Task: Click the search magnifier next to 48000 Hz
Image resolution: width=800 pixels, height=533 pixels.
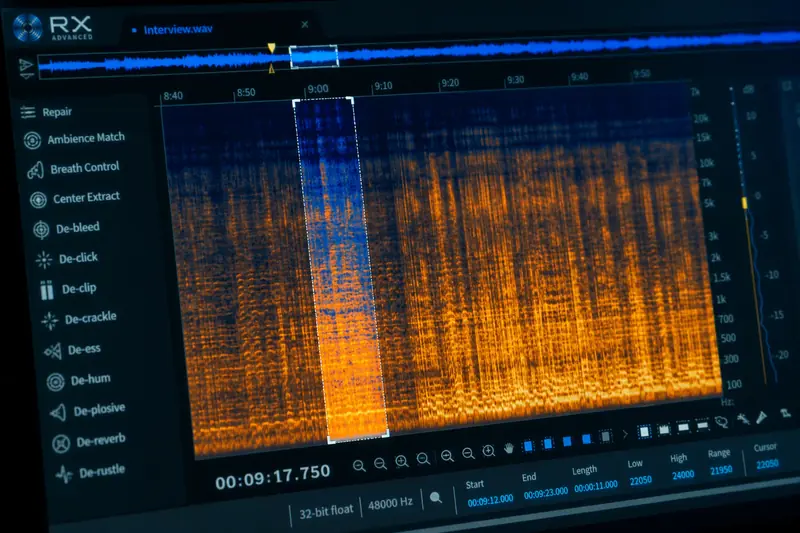Action: pyautogui.click(x=436, y=498)
